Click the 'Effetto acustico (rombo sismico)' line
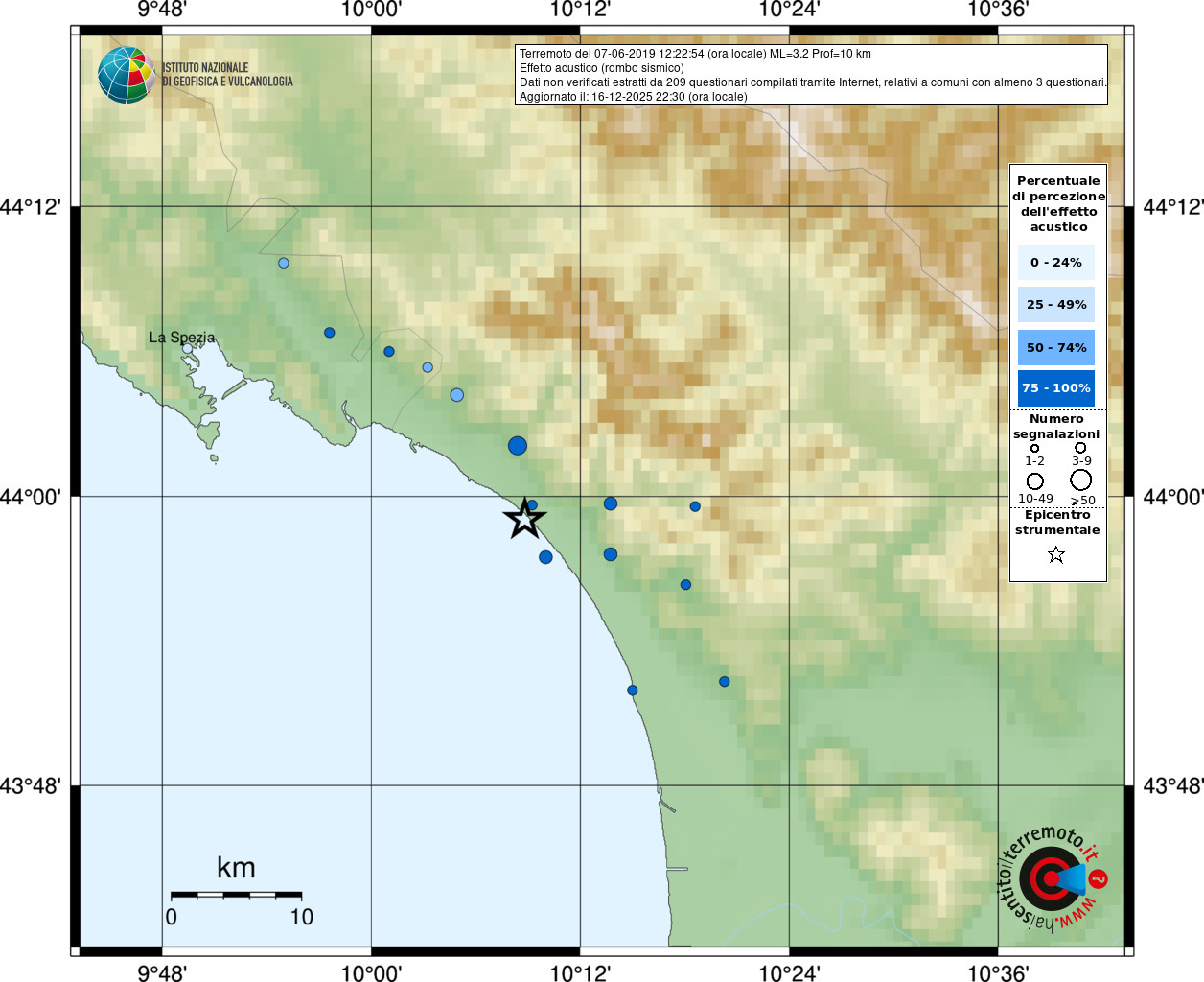Image resolution: width=1204 pixels, height=982 pixels. pos(602,68)
